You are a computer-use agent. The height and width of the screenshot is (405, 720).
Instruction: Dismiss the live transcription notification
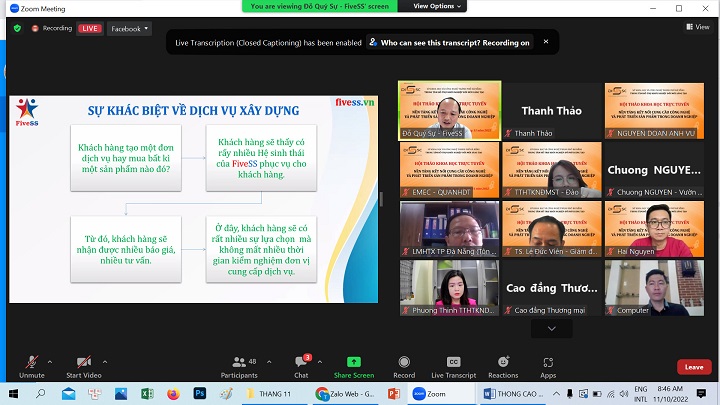546,41
